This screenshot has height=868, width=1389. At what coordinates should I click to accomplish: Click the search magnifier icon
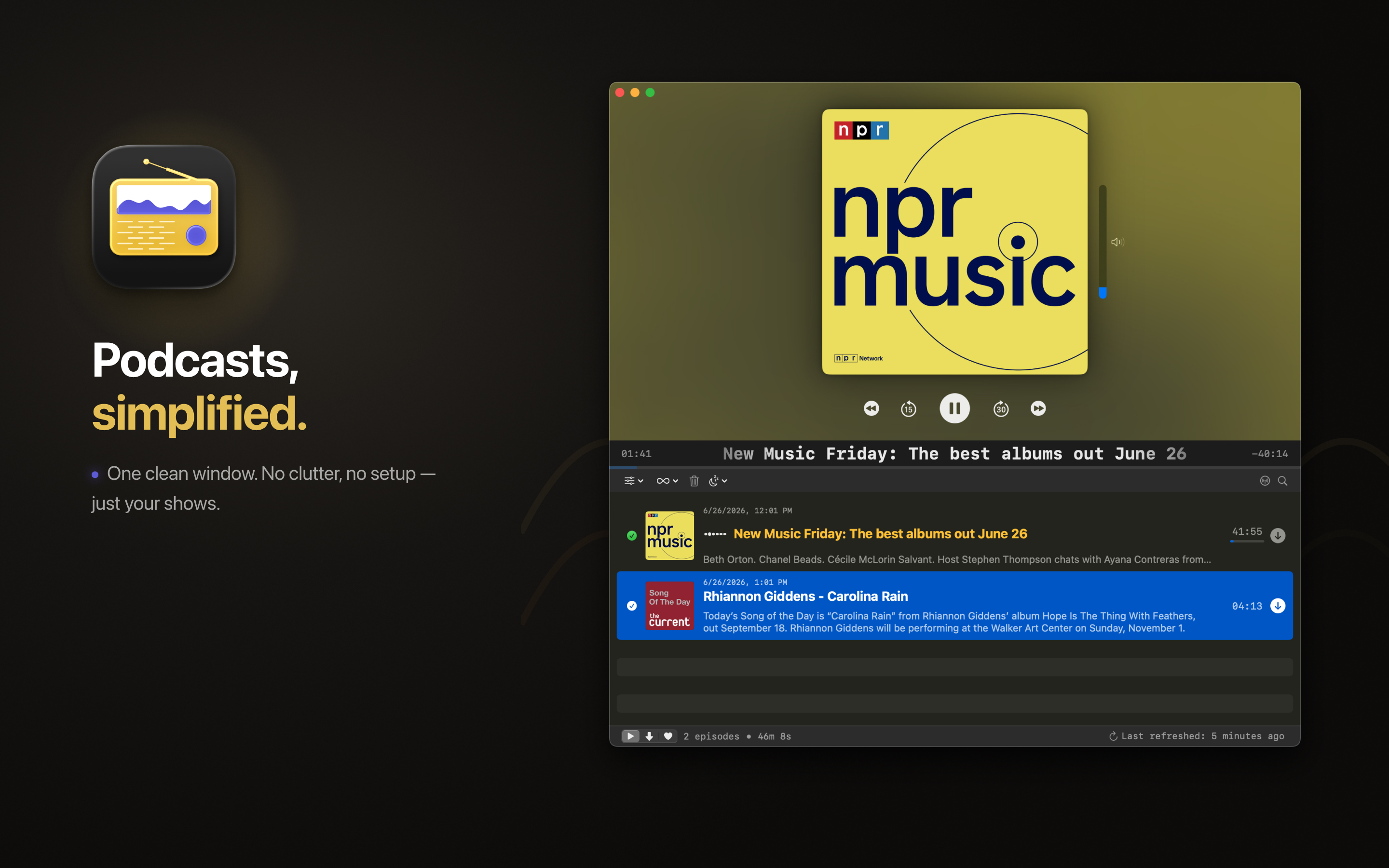click(x=1282, y=481)
